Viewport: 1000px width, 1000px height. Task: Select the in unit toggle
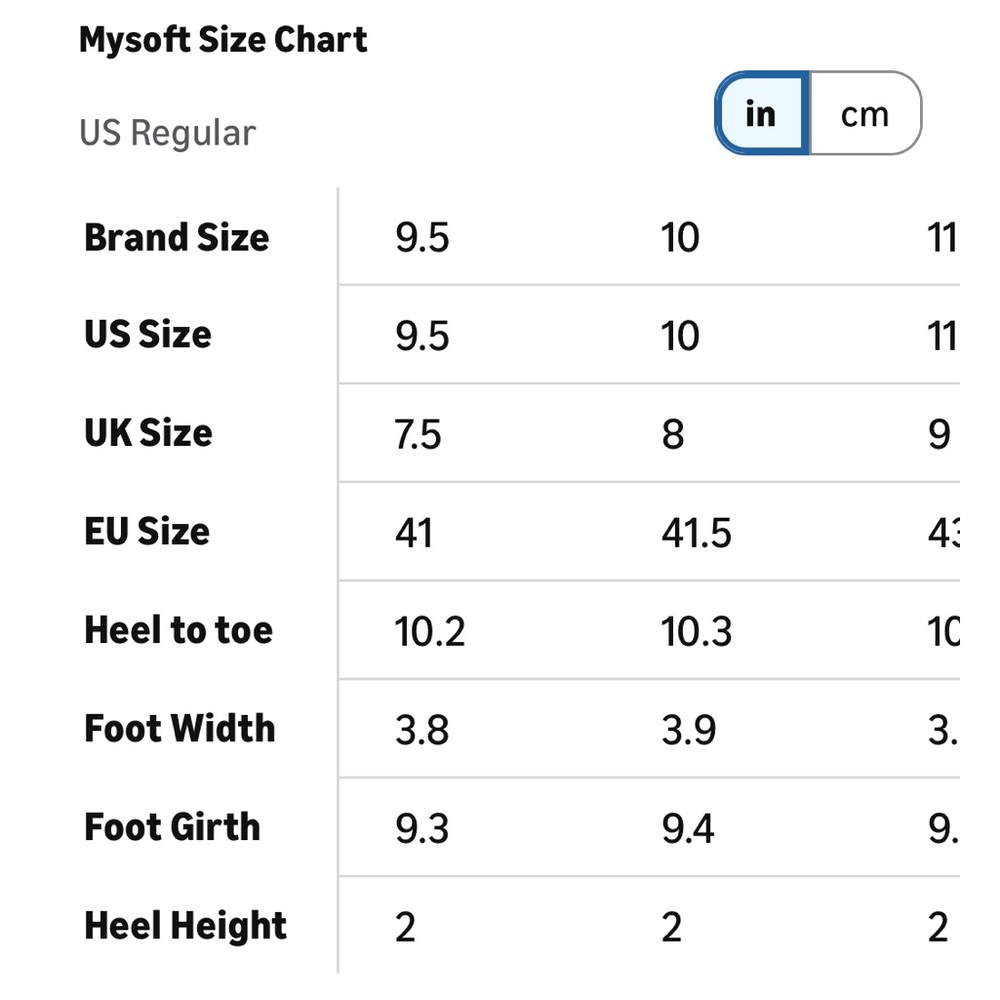point(761,114)
